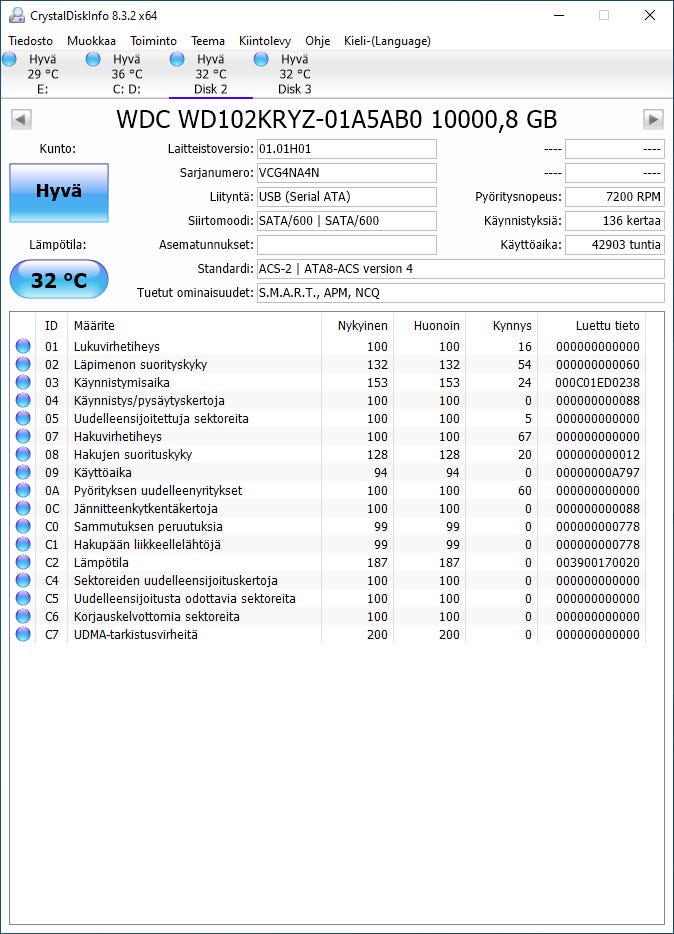Open the Kieli-(Language) menu
Viewport: 674px width, 934px height.
tap(387, 41)
